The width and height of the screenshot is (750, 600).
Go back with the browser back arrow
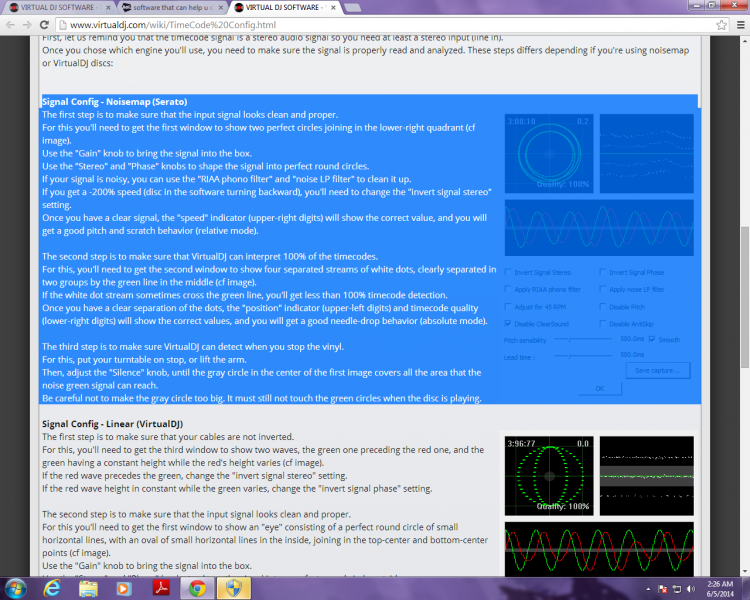(x=11, y=25)
